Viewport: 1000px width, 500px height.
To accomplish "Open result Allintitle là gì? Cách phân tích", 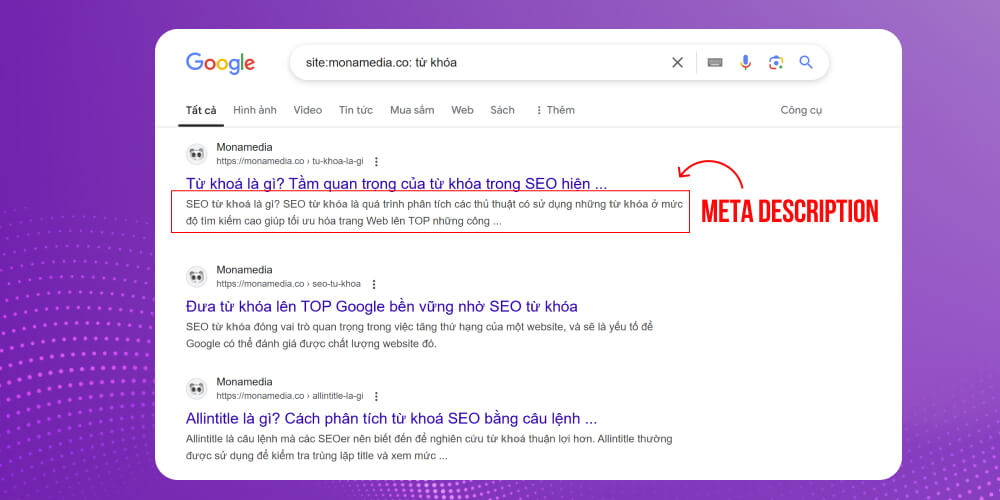I will tap(391, 419).
